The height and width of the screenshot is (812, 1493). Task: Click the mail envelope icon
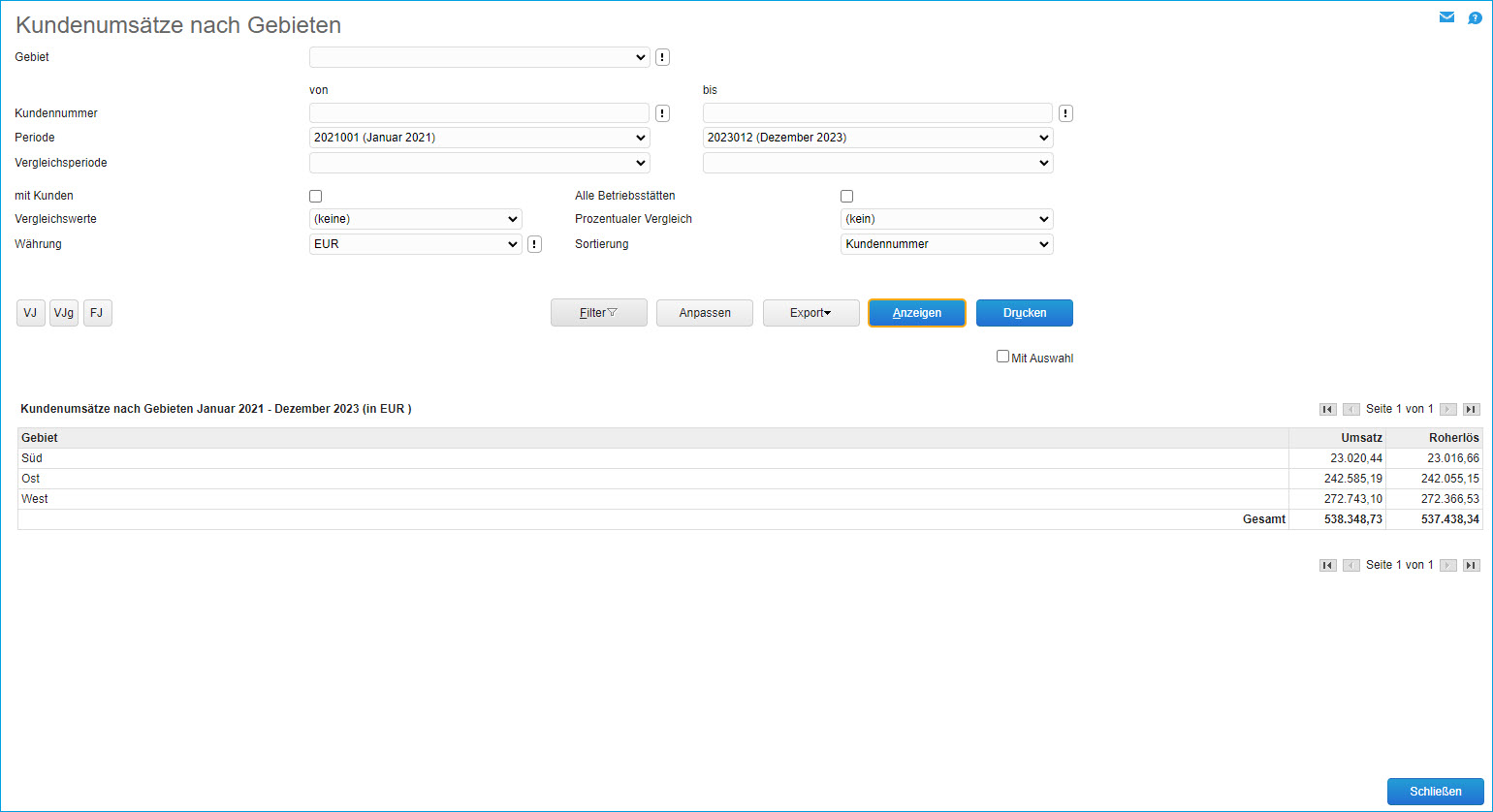1446,17
